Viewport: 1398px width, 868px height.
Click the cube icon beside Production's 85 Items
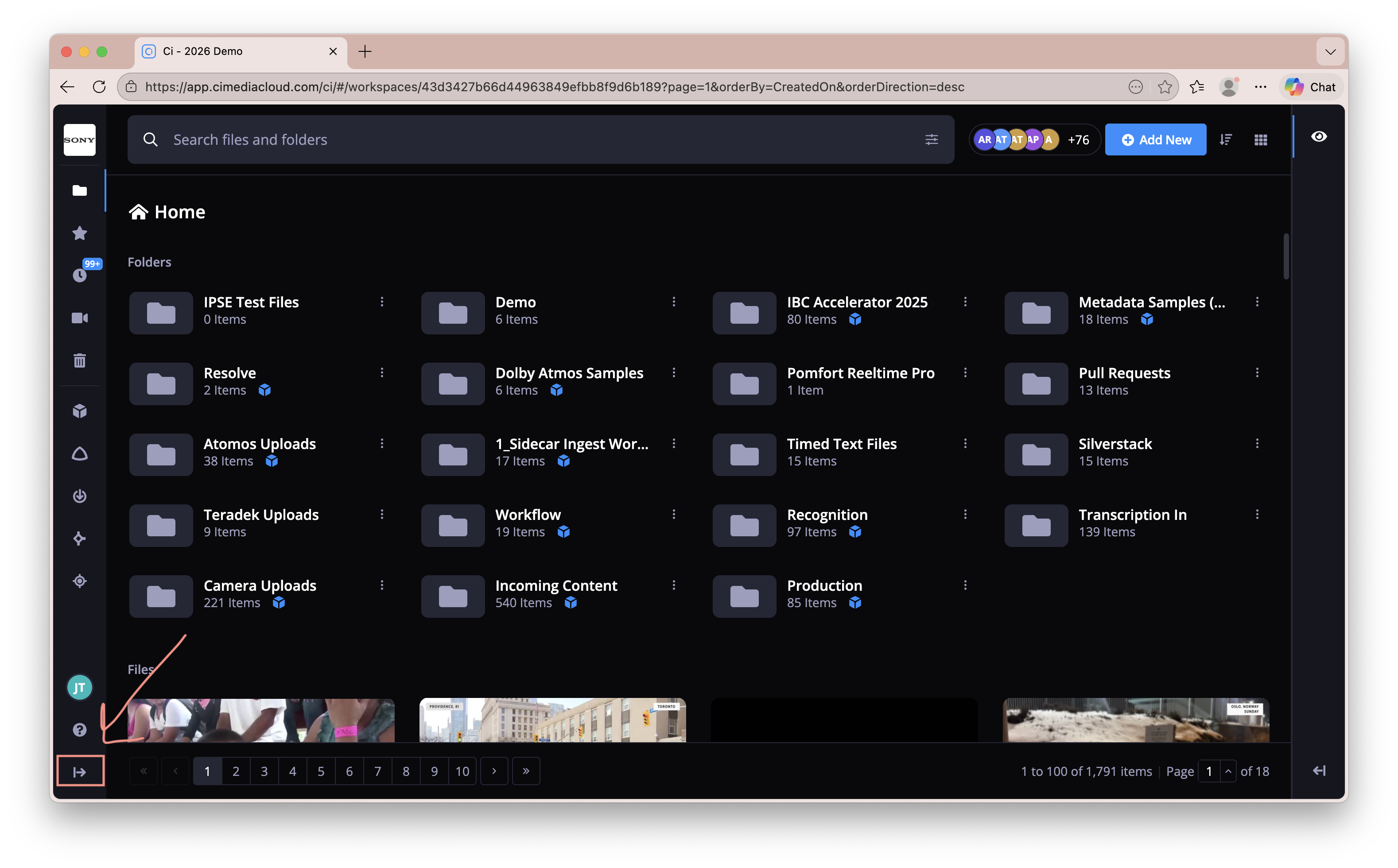[x=855, y=603]
